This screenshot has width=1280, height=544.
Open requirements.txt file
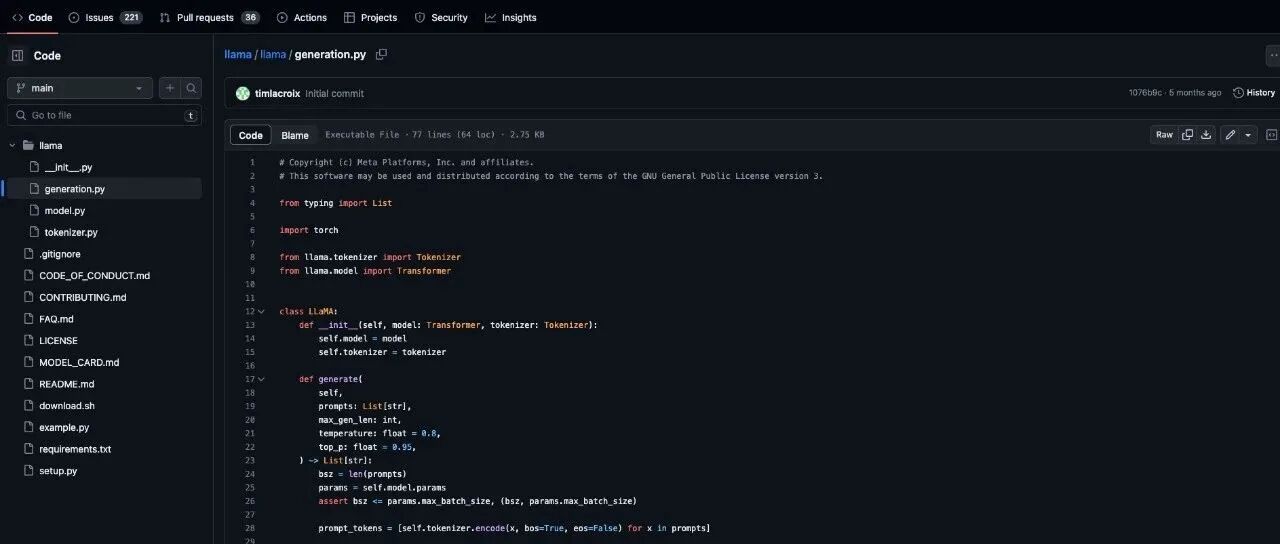click(75, 449)
